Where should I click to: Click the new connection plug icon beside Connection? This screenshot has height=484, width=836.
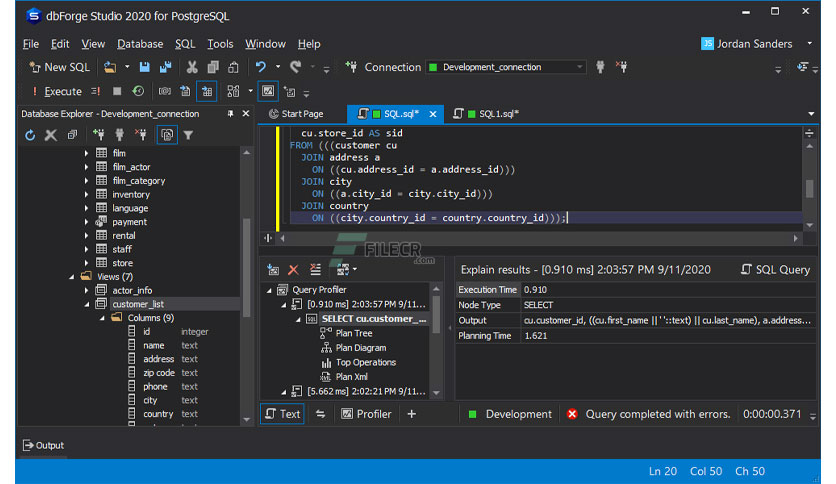coord(351,67)
